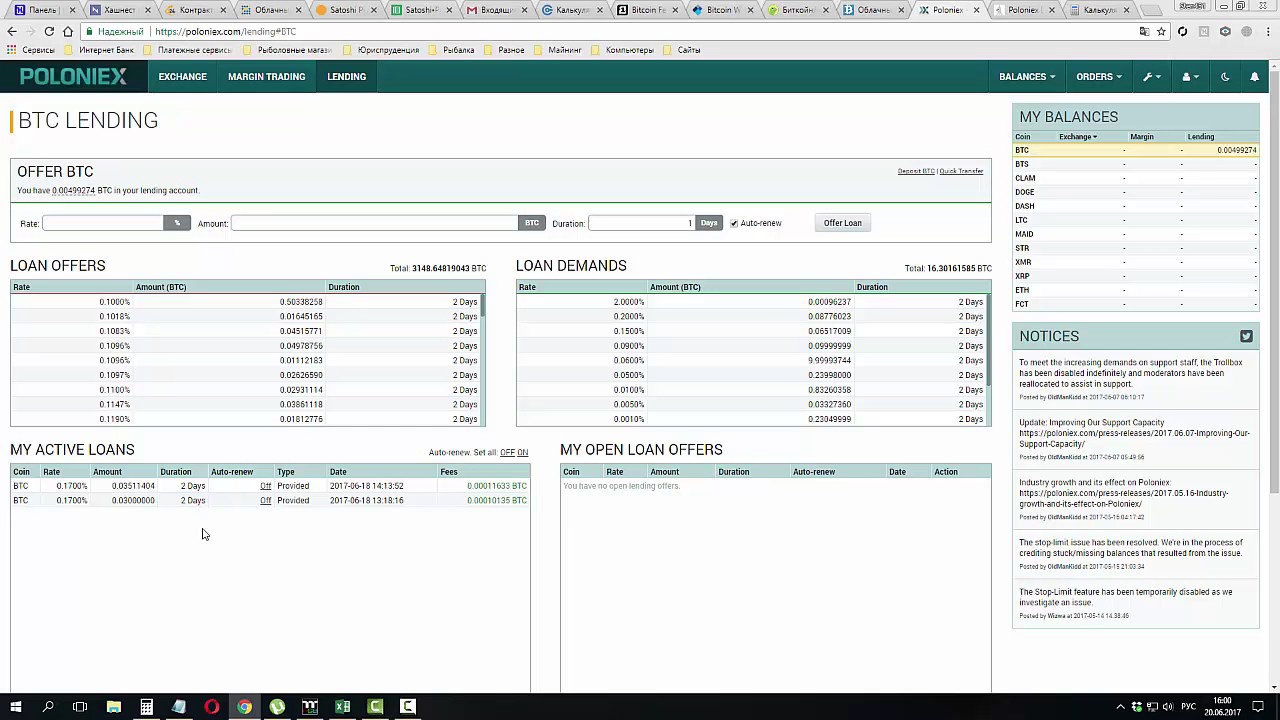
Task: Open the Improving Our Support Capacity link
Action: 1134,439
